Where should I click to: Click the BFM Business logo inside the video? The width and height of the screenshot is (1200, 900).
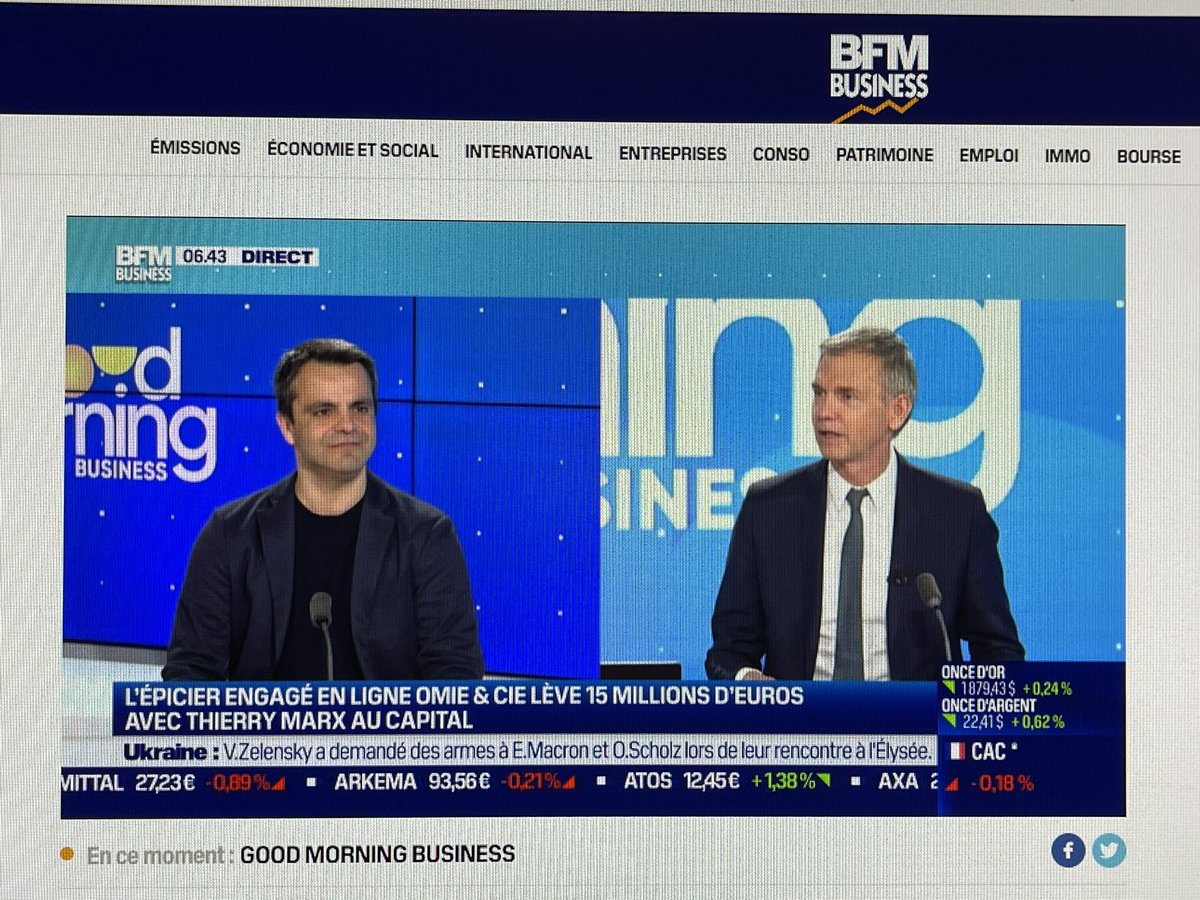[144, 263]
